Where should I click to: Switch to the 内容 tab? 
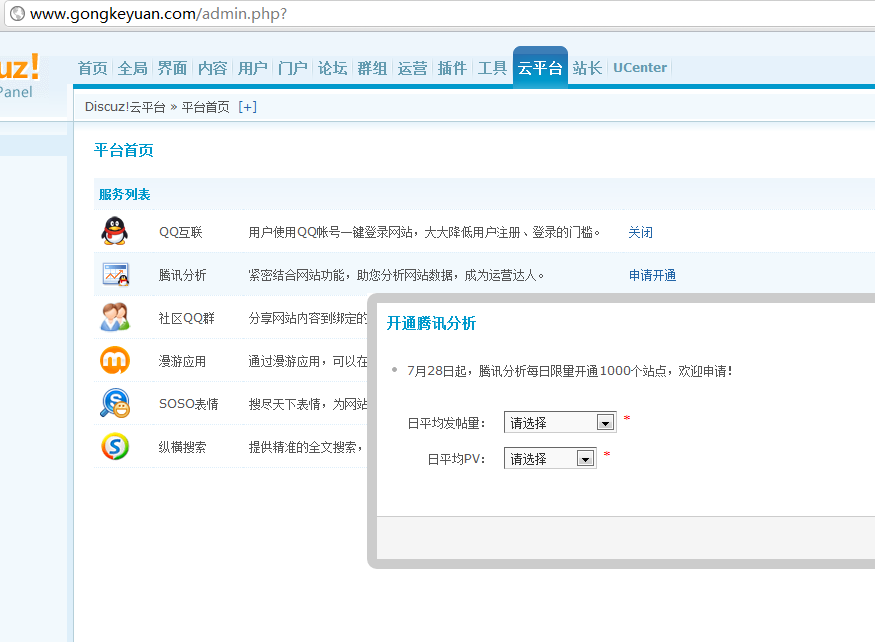click(x=213, y=68)
